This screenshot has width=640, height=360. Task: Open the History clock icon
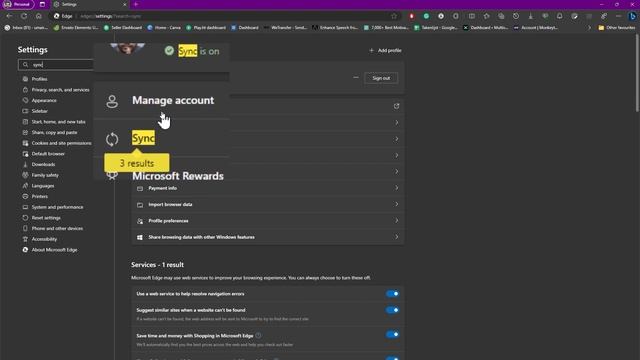pyautogui.click(x=516, y=16)
